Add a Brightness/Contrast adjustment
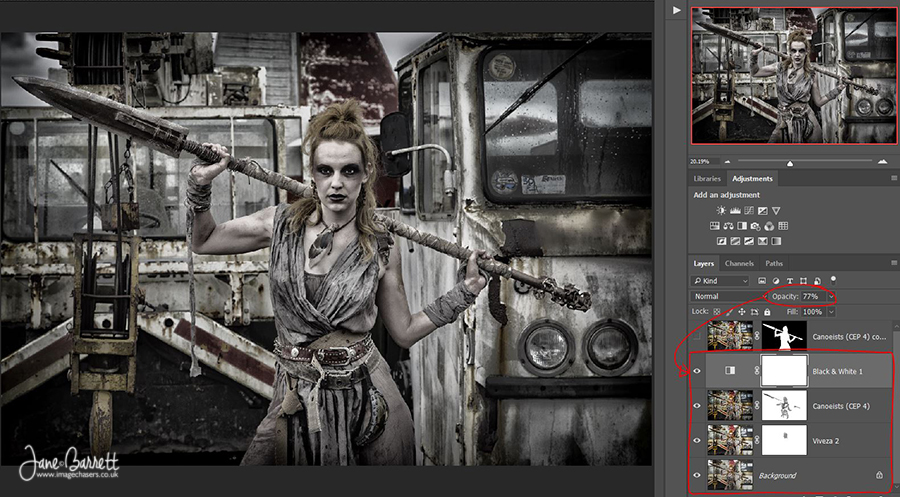Image resolution: width=900 pixels, height=497 pixels. click(x=721, y=211)
